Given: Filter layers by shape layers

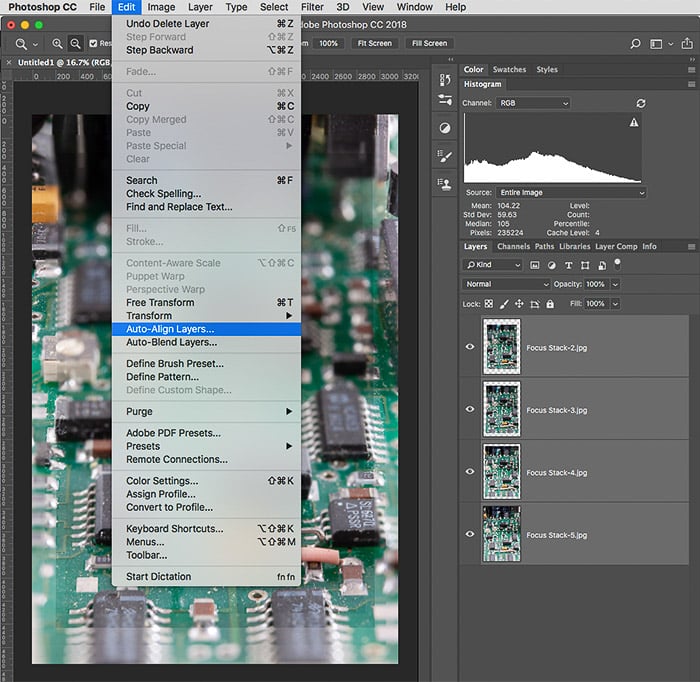Looking at the screenshot, I should (585, 265).
